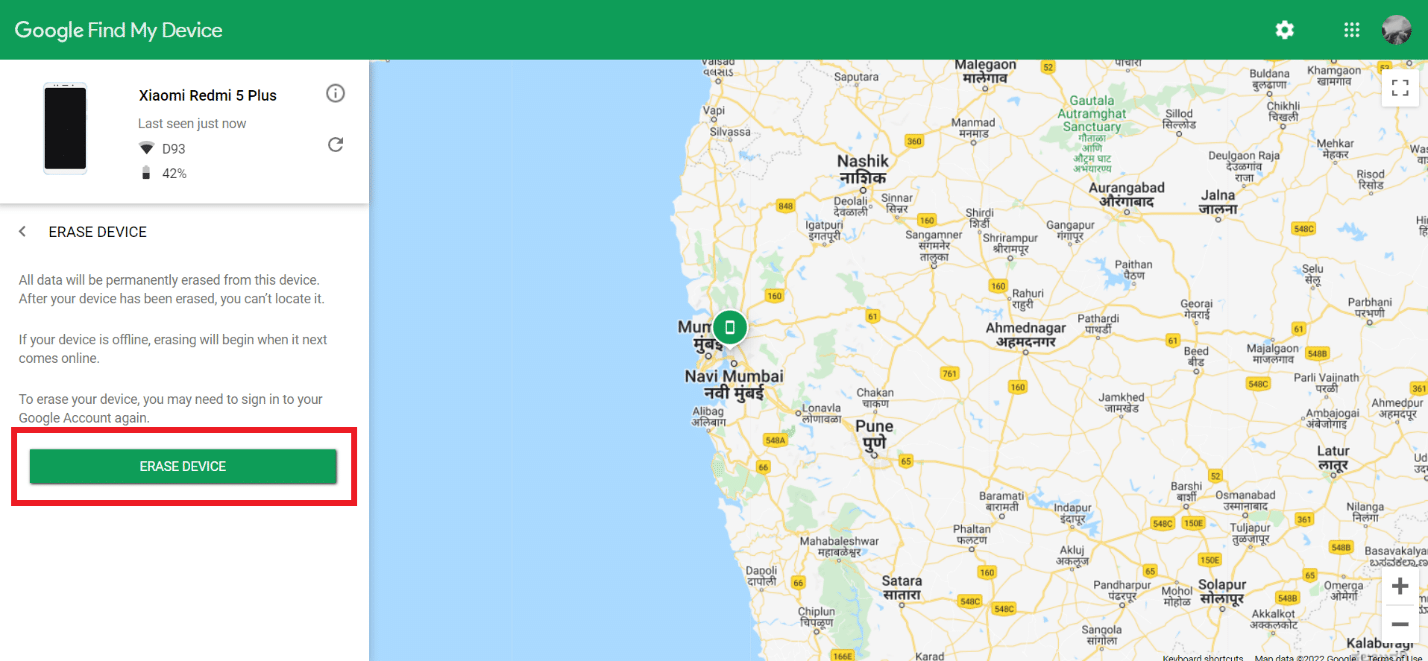Click the green ERASE DEVICE button
1428x661 pixels.
(x=183, y=466)
